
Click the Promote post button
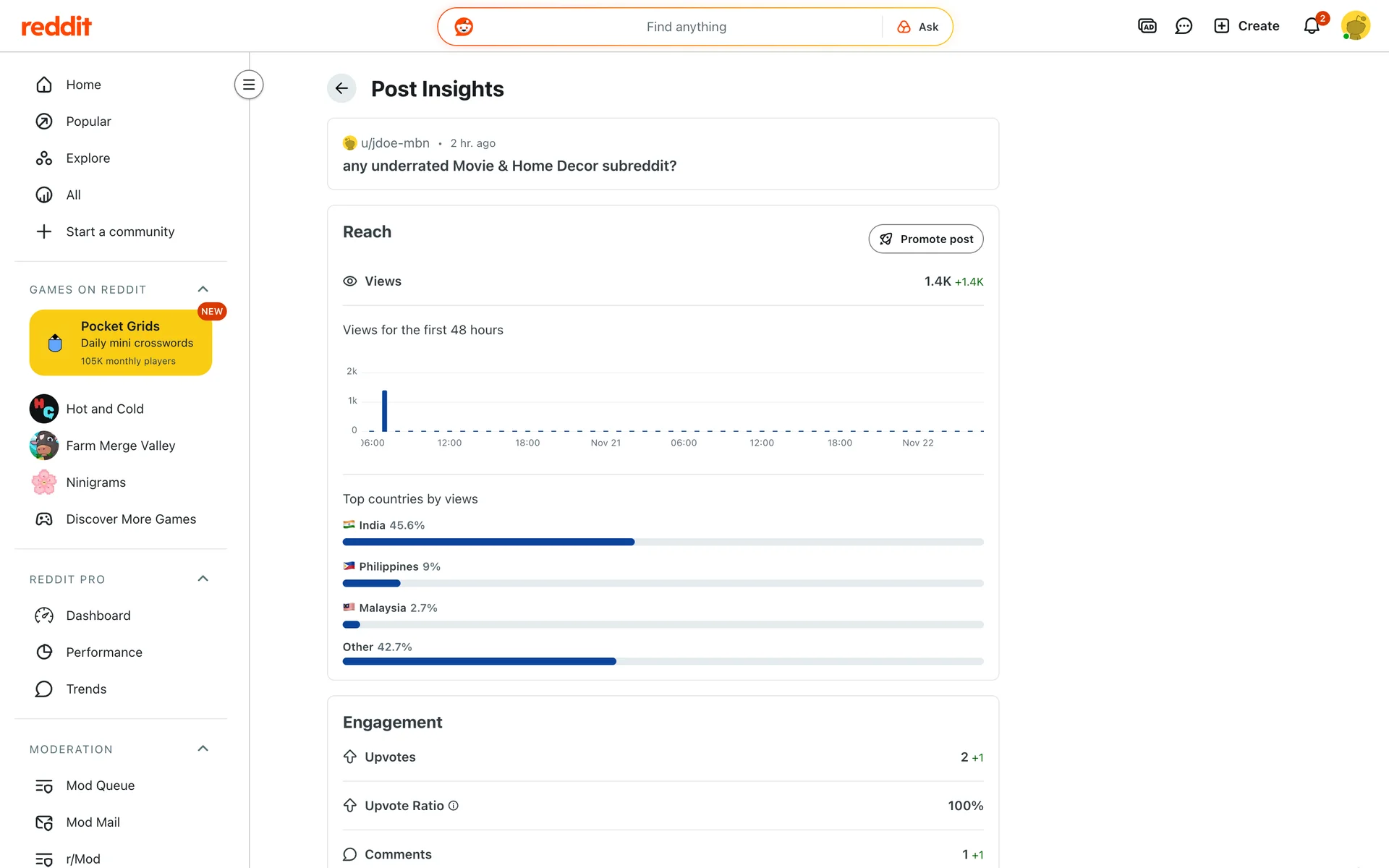(x=925, y=239)
